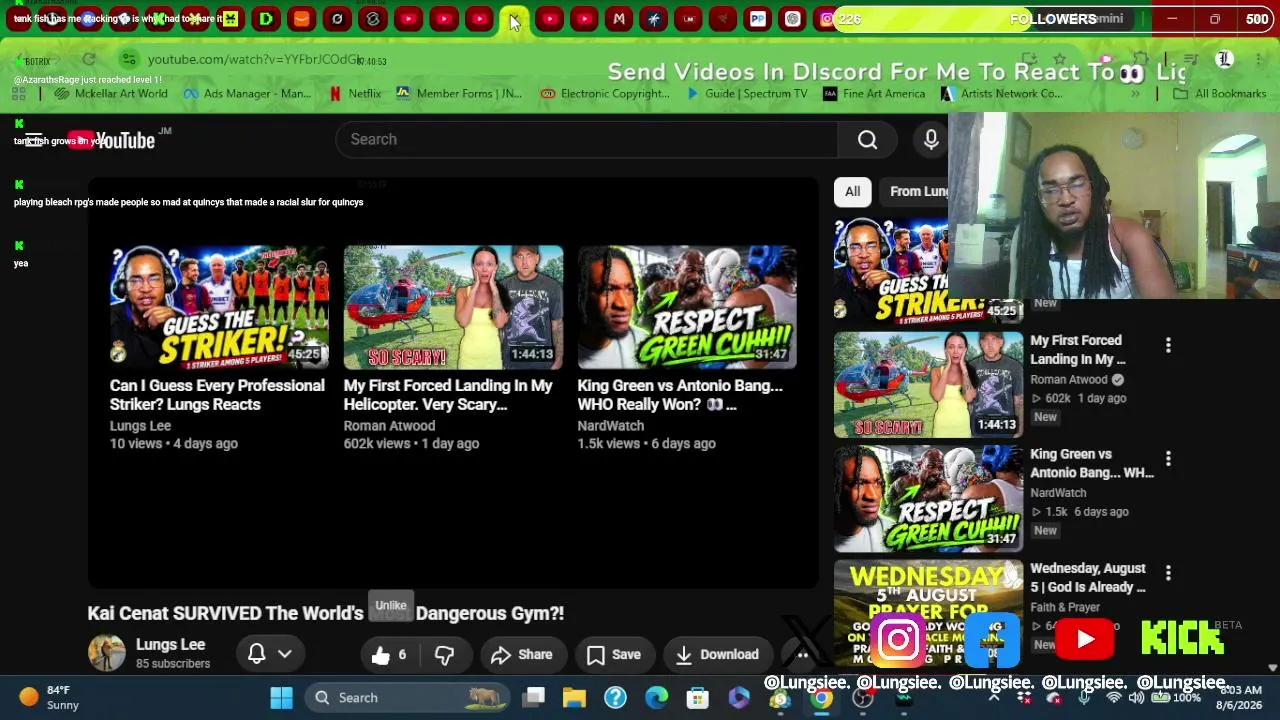1280x720 pixels.
Task: Open the 'All Bookmarks' folder
Action: pos(1220,94)
